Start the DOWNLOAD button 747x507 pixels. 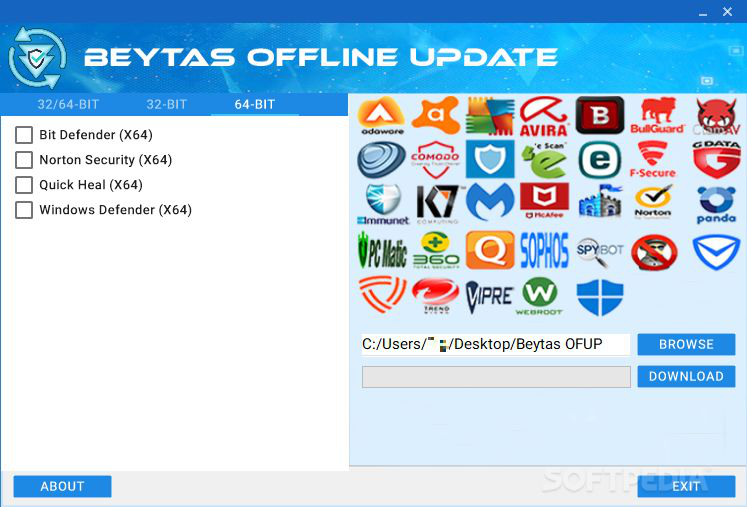686,376
